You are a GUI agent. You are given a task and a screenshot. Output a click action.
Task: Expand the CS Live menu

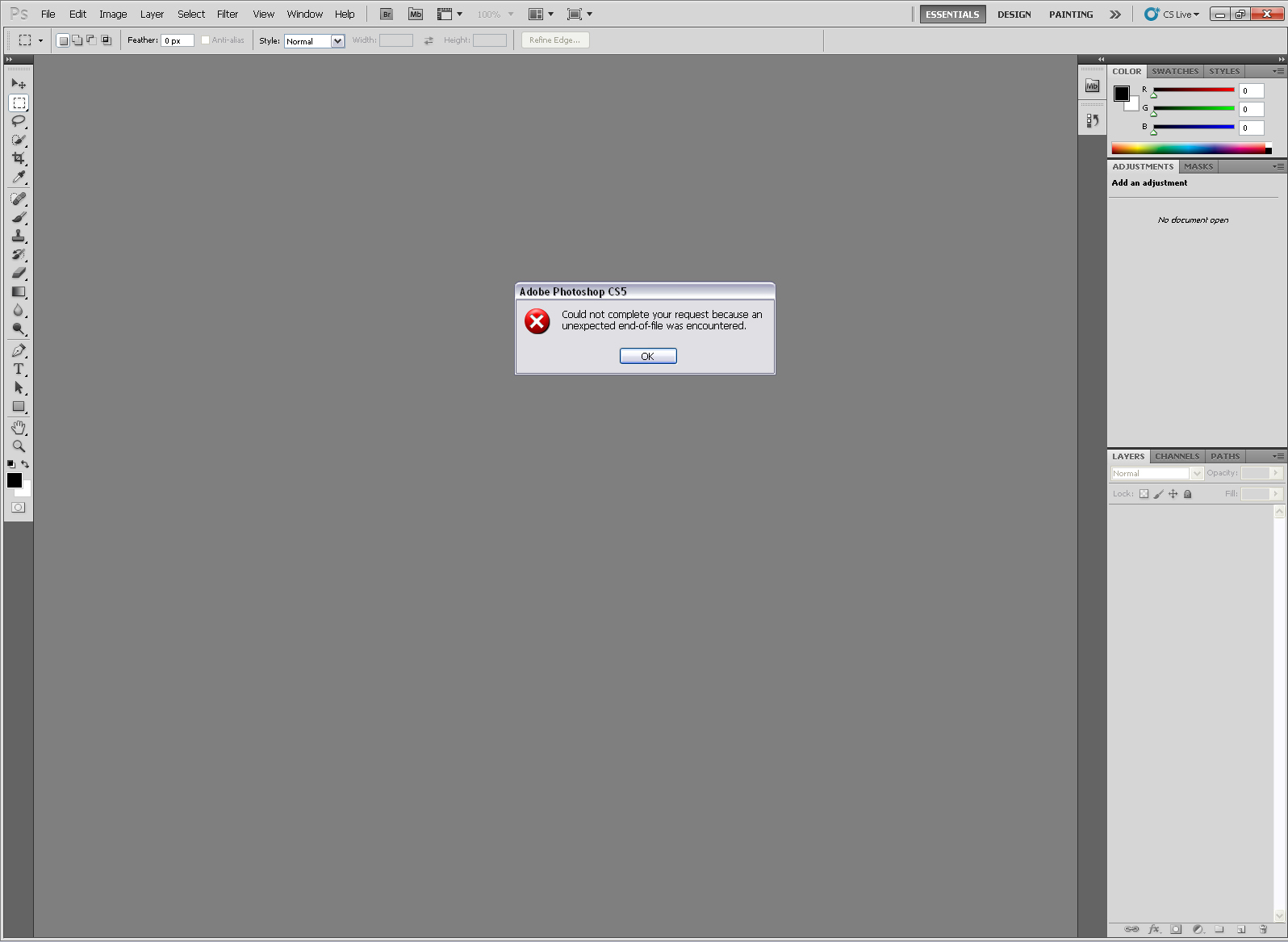[1172, 14]
